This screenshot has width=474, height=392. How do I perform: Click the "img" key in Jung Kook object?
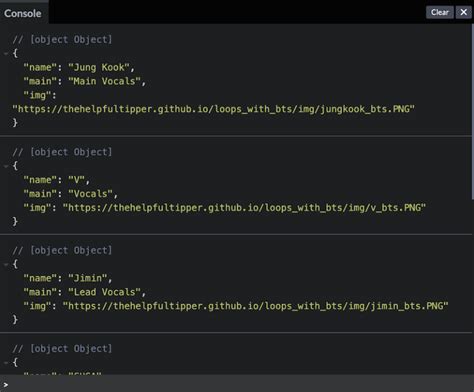click(x=37, y=95)
